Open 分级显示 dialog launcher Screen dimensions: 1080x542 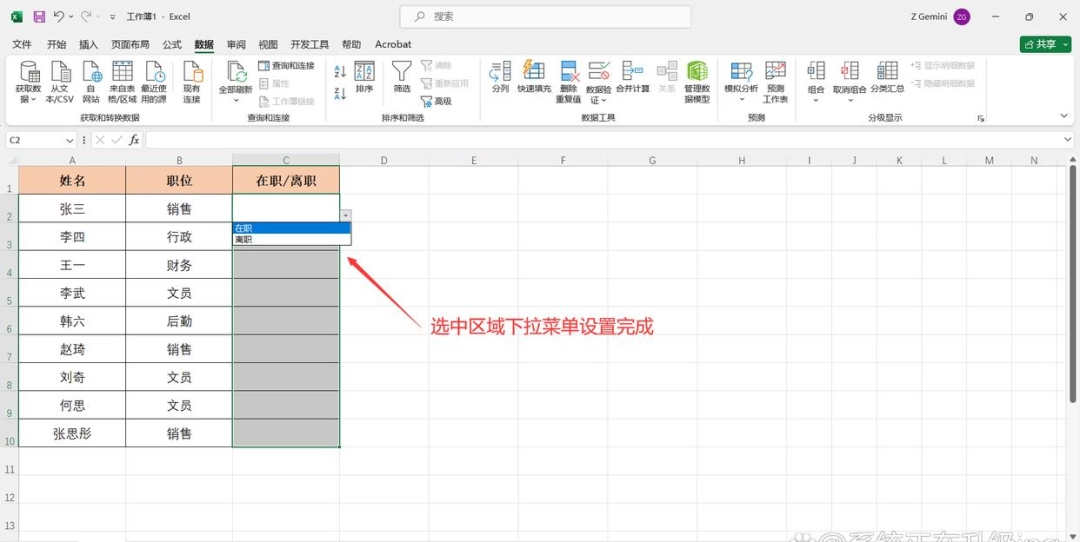pyautogui.click(x=981, y=118)
